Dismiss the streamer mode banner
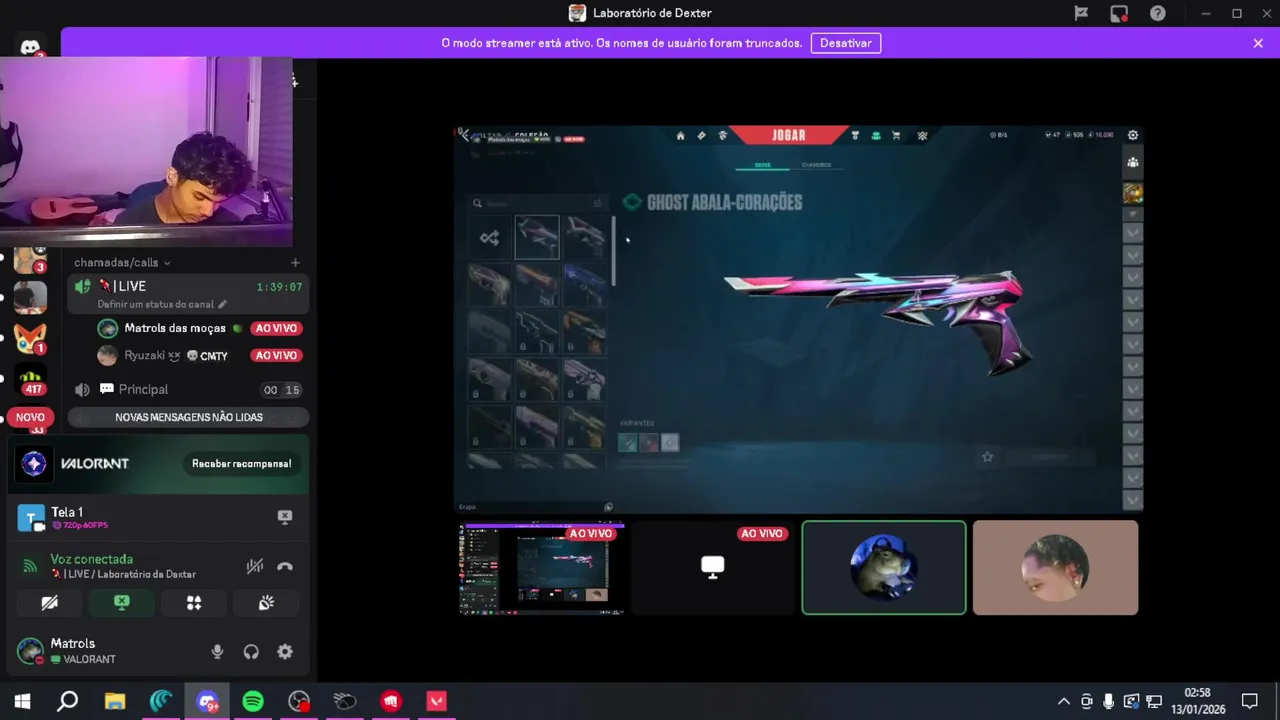Screen dimensions: 1280x720 pyautogui.click(x=1258, y=43)
